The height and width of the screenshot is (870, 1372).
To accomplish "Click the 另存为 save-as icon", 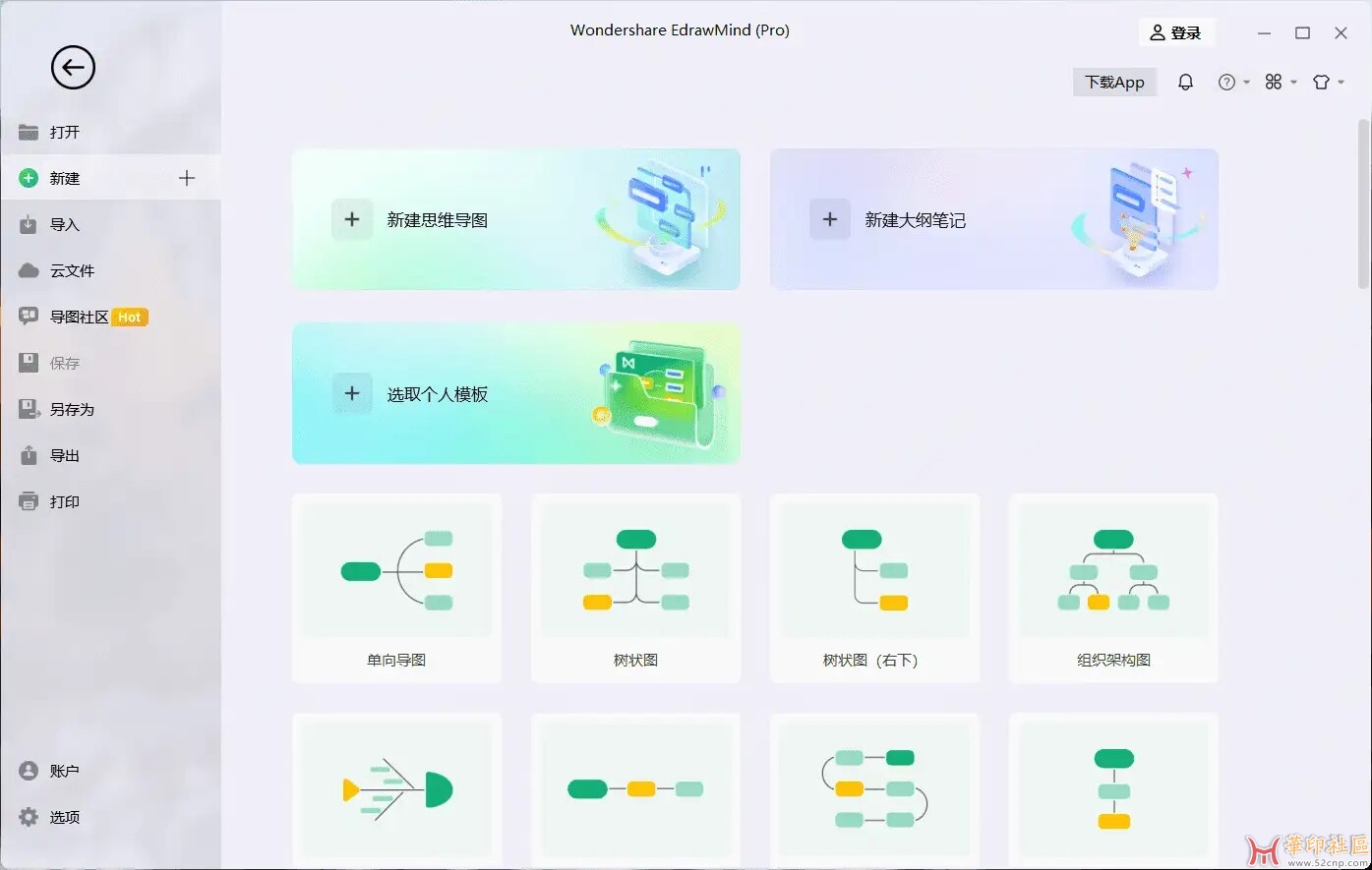I will tap(29, 409).
